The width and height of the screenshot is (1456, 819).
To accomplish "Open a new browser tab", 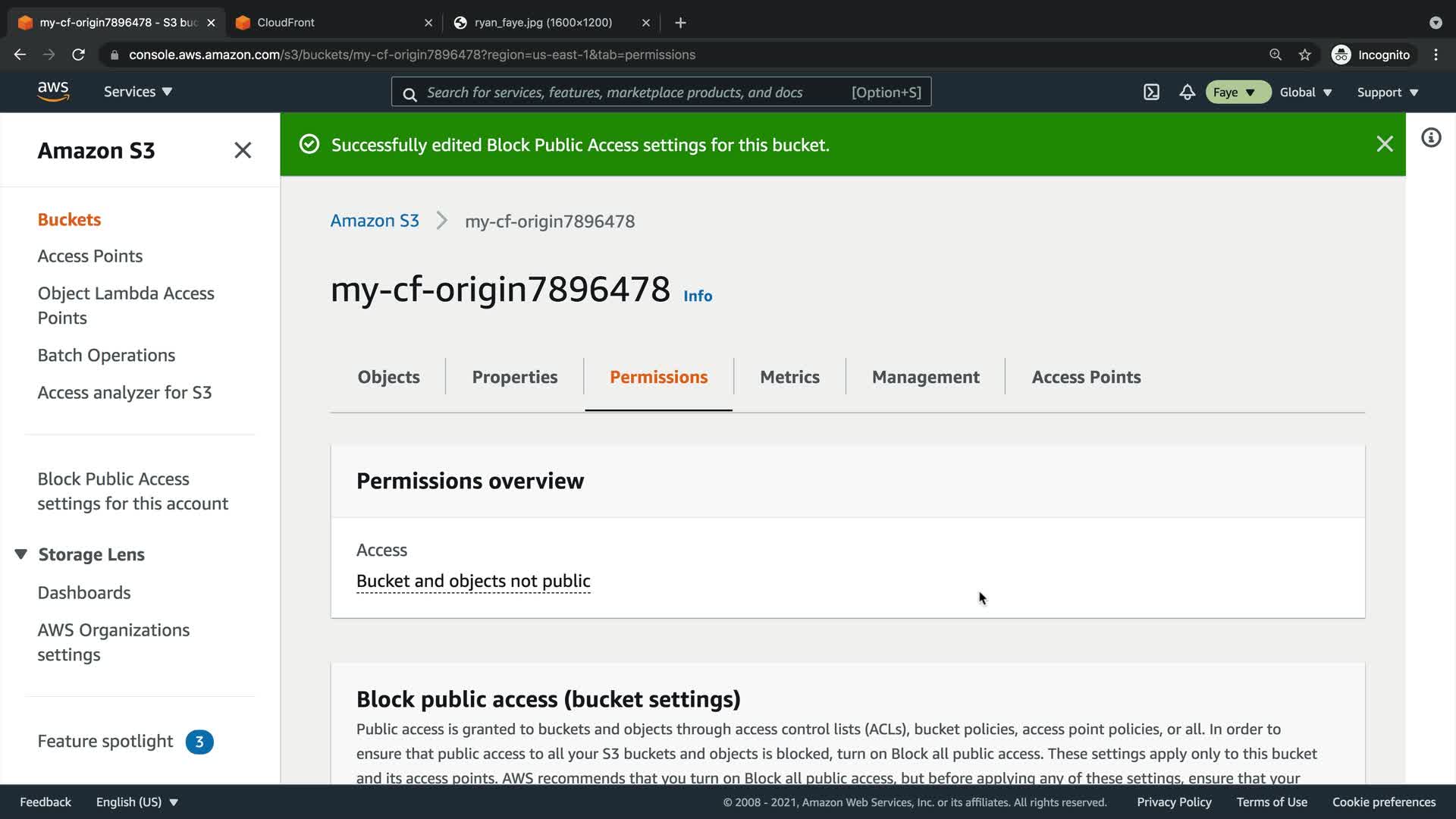I will click(x=680, y=23).
